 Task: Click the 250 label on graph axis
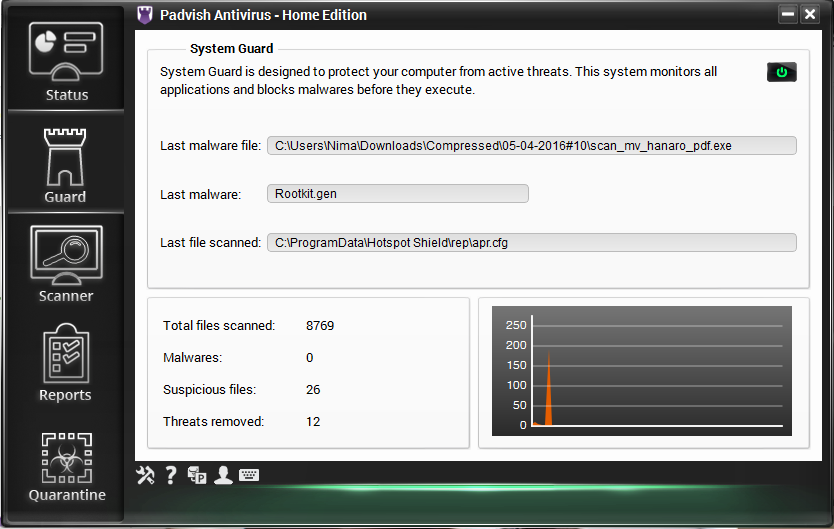(x=515, y=325)
